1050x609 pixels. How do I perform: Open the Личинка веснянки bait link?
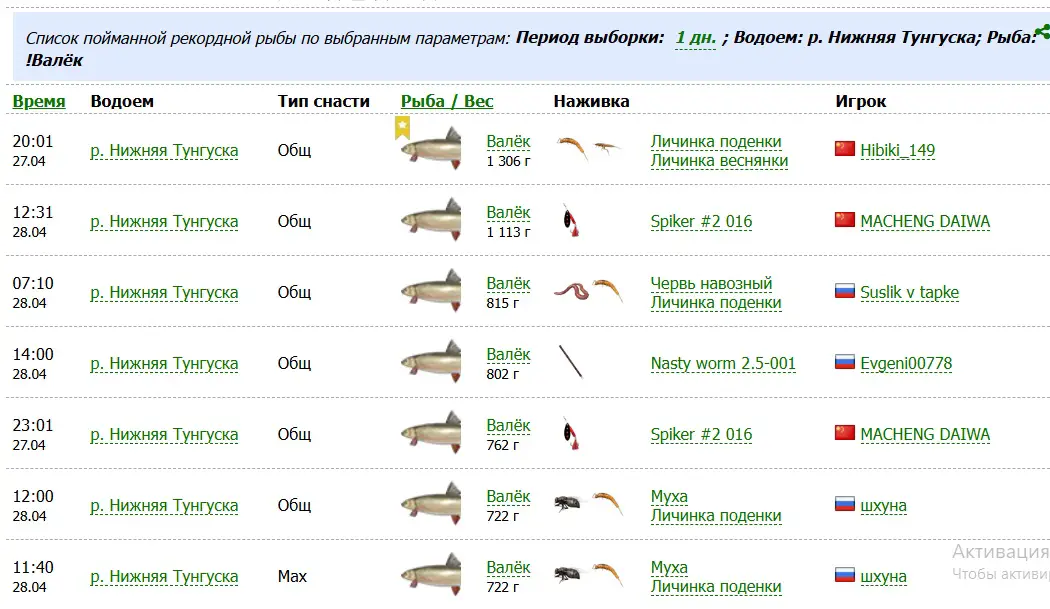[719, 161]
